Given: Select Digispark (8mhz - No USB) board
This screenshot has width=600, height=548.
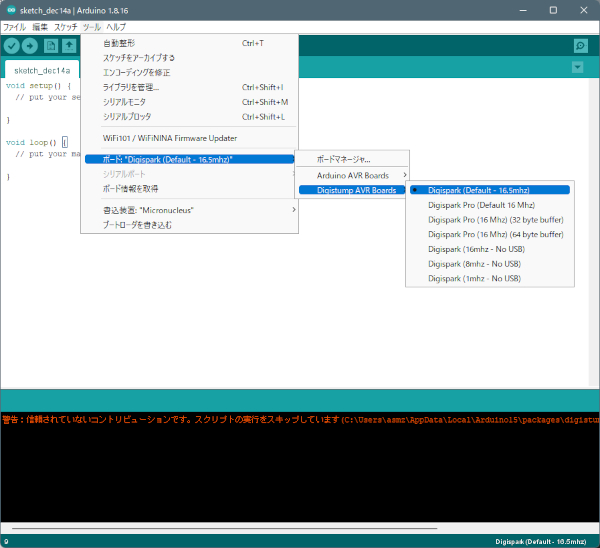Looking at the screenshot, I should tap(490, 264).
